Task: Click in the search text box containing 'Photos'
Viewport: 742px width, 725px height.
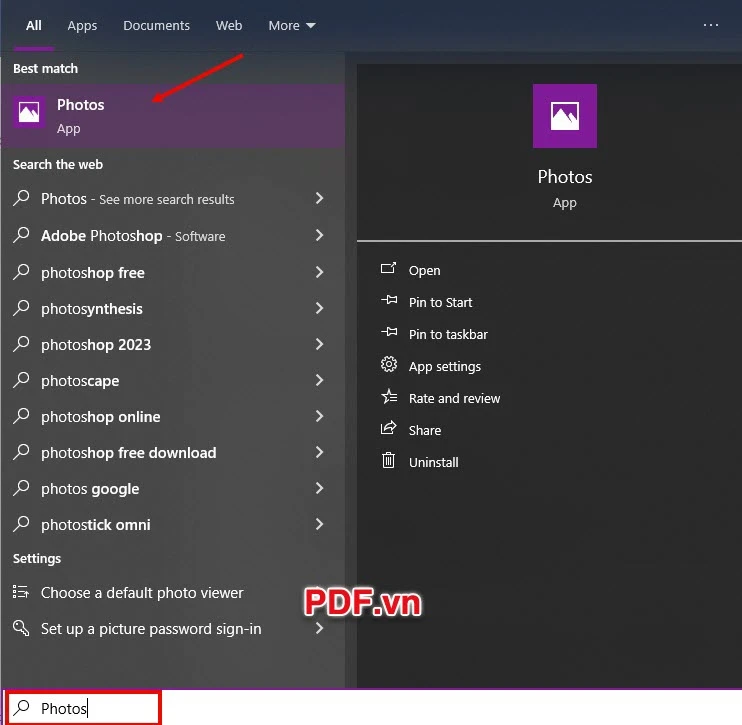Action: pos(84,708)
